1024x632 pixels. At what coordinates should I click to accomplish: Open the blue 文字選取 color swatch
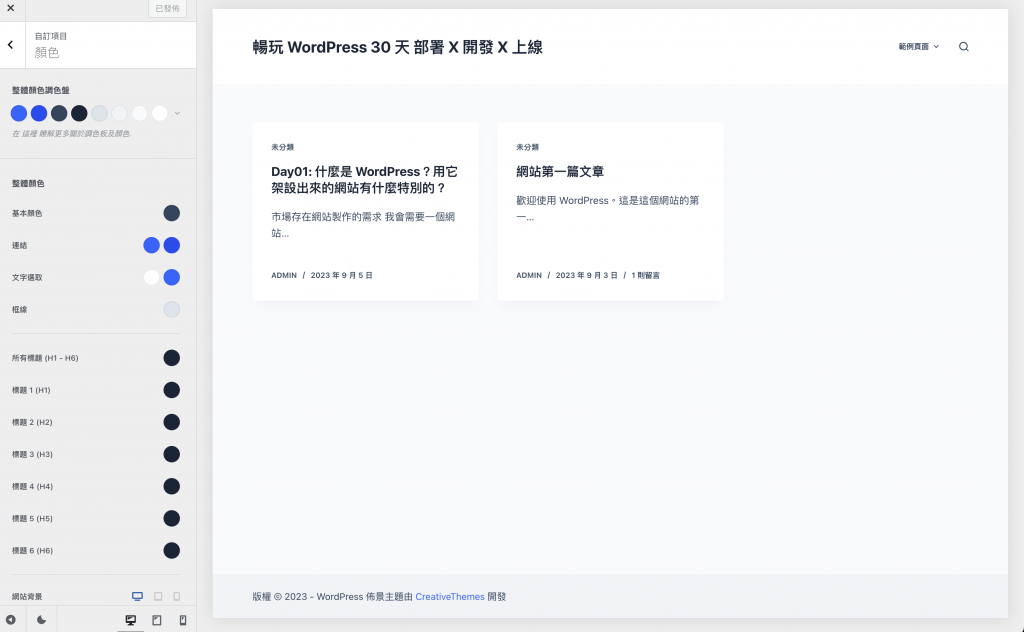pyautogui.click(x=172, y=277)
